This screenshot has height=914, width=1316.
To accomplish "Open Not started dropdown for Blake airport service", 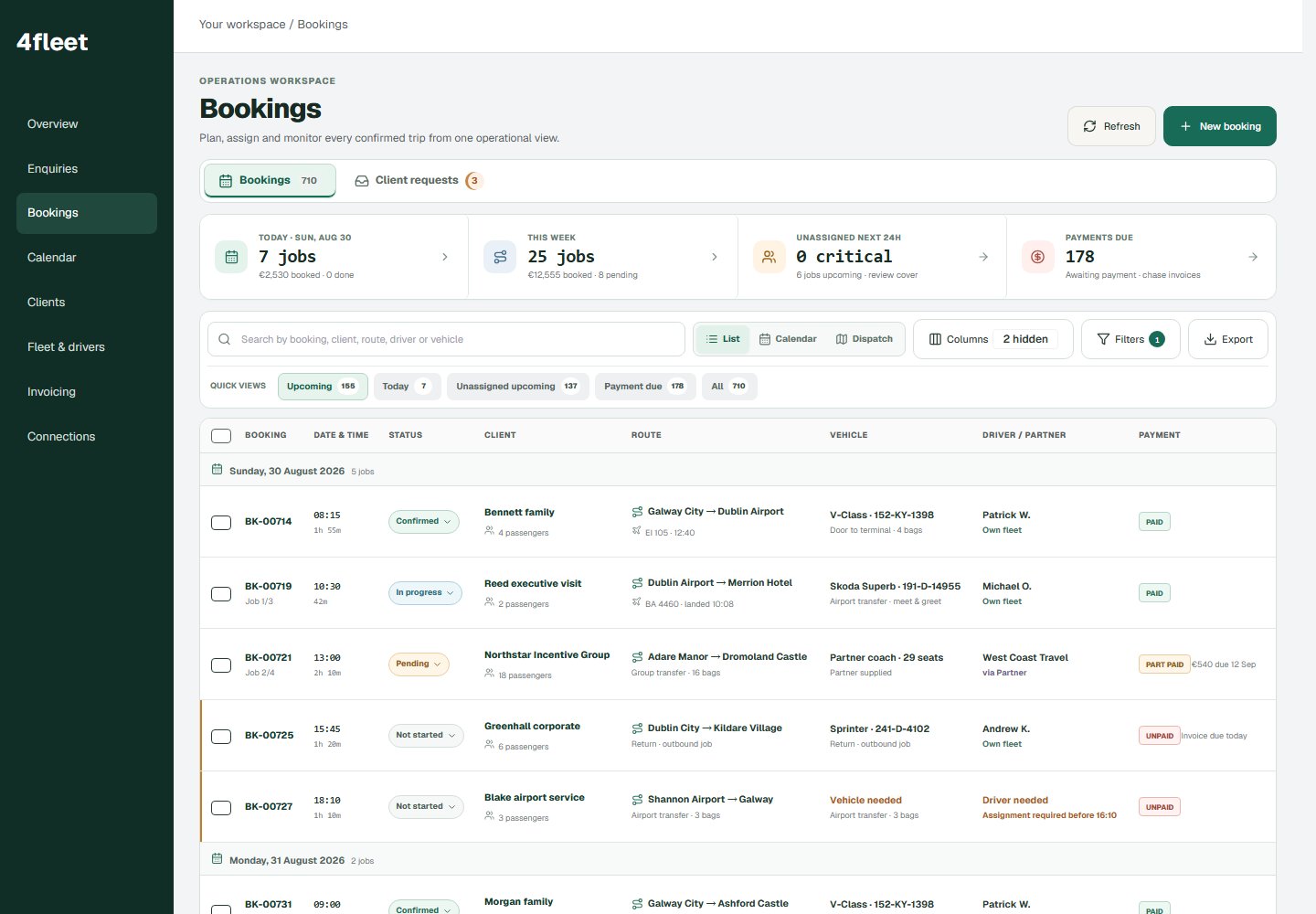I will (x=426, y=807).
